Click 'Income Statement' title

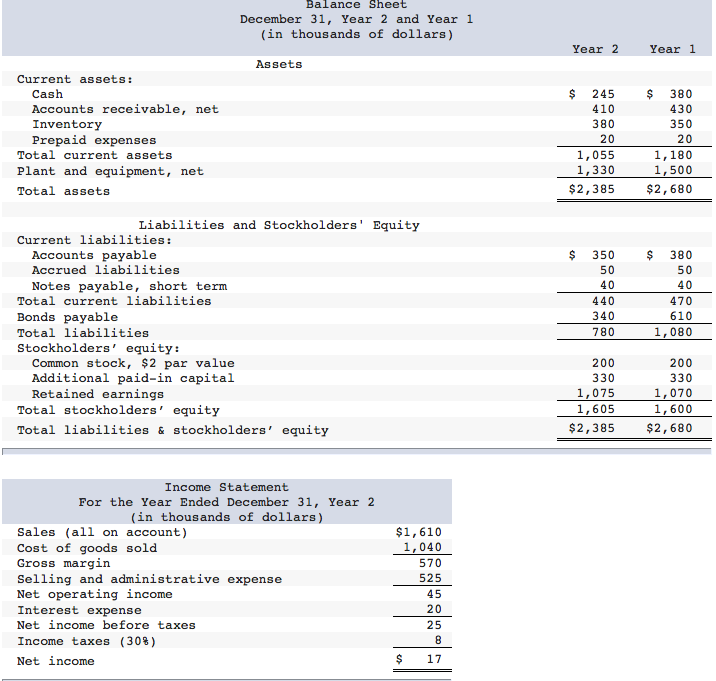pyautogui.click(x=226, y=487)
